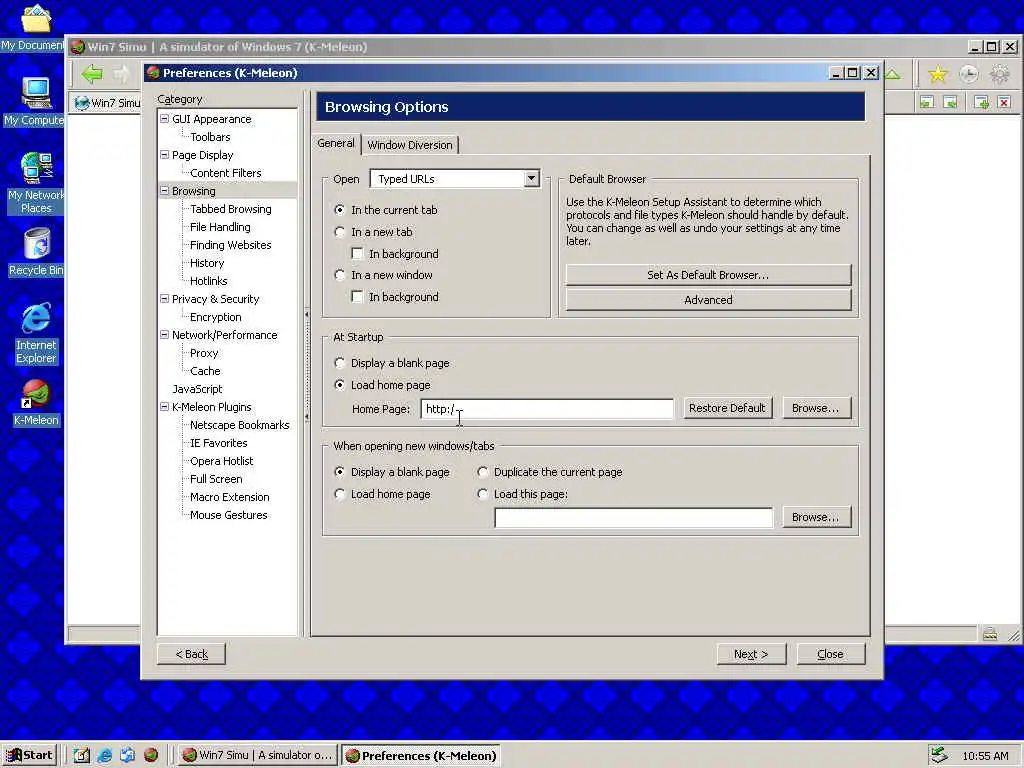Click Content Filters in category tree

tap(225, 173)
